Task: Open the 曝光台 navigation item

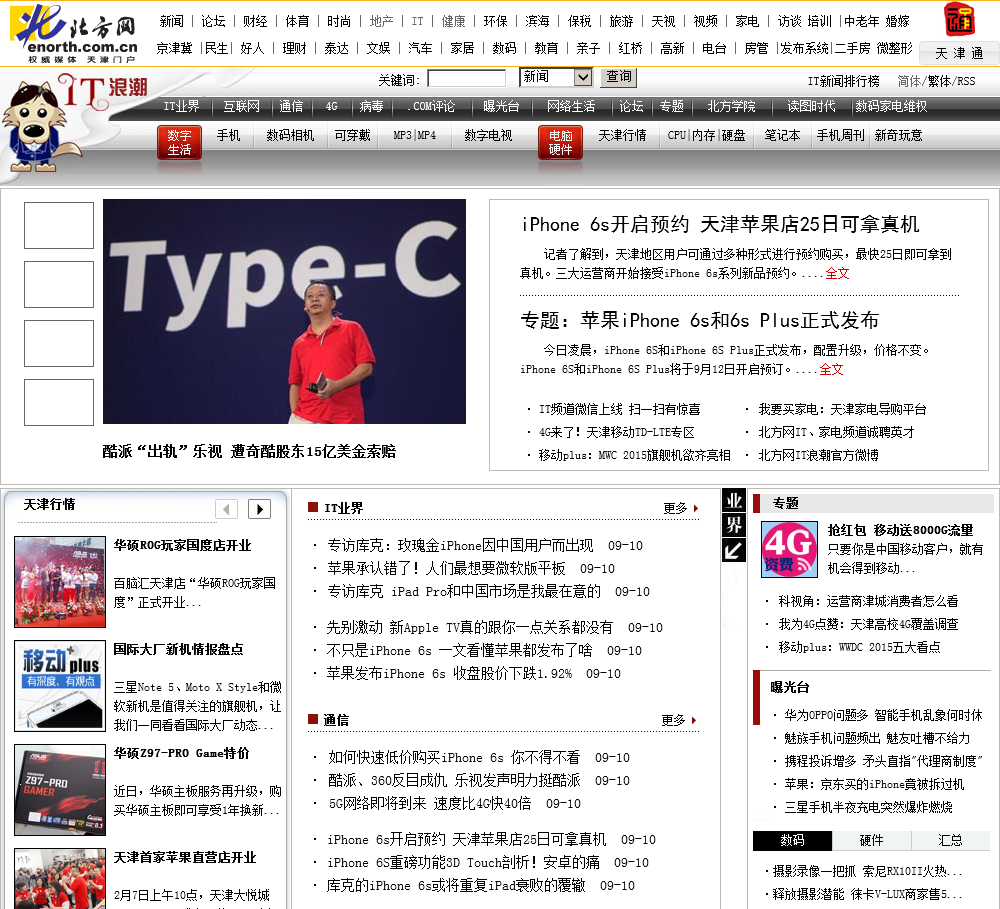Action: coord(501,107)
